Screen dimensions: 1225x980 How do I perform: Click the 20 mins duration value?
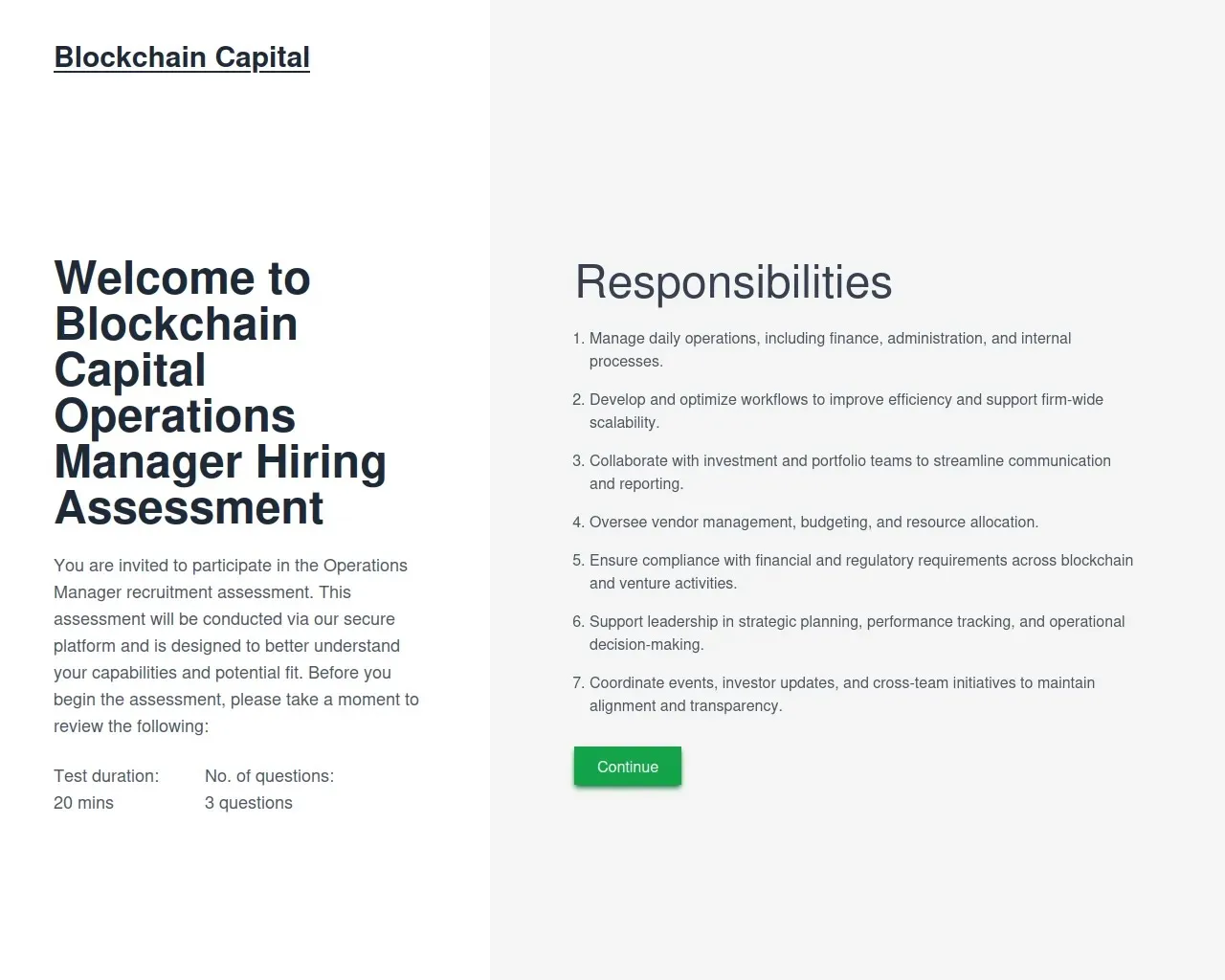[x=83, y=803]
